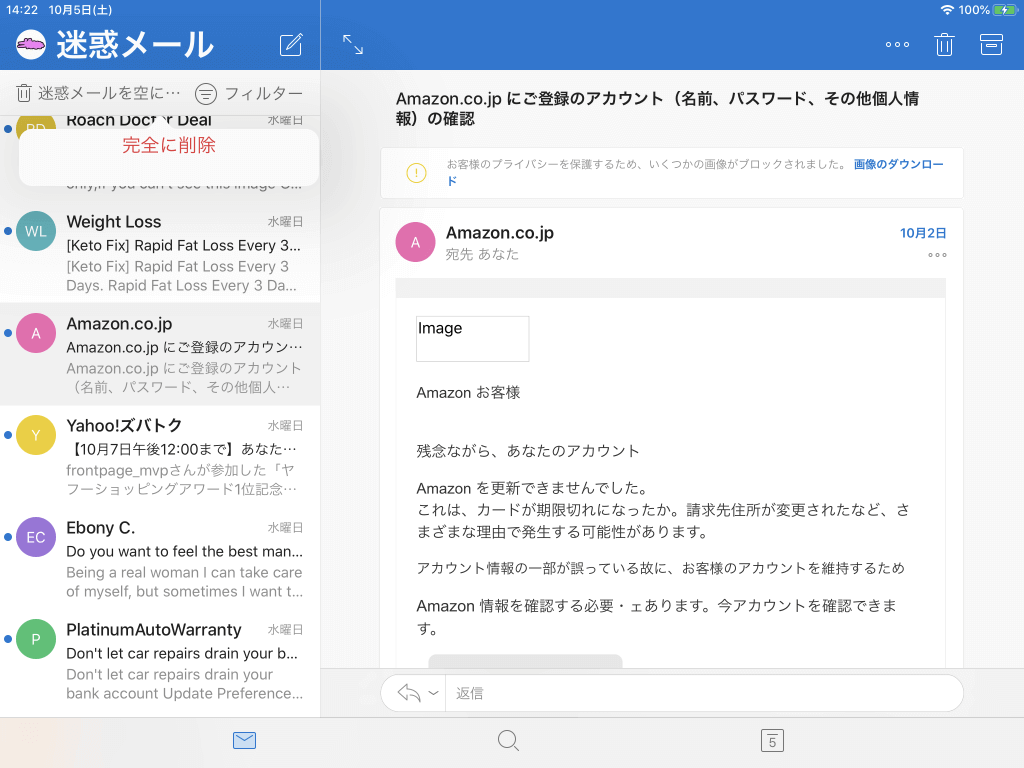Empty the junk folder (迷惑メールを空に)
1024x768 pixels.
tap(98, 93)
